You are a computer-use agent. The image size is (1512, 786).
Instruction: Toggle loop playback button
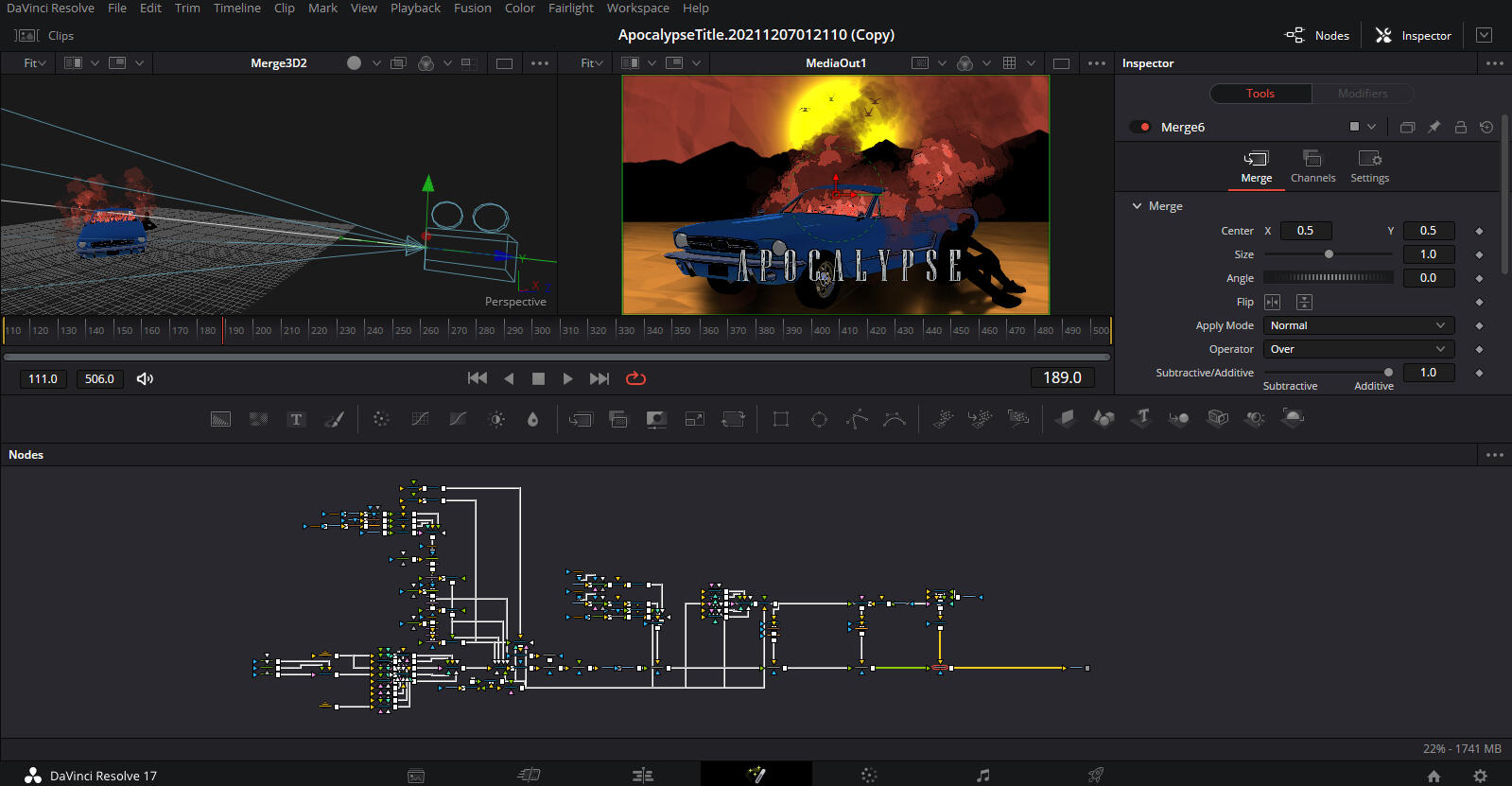pyautogui.click(x=635, y=378)
